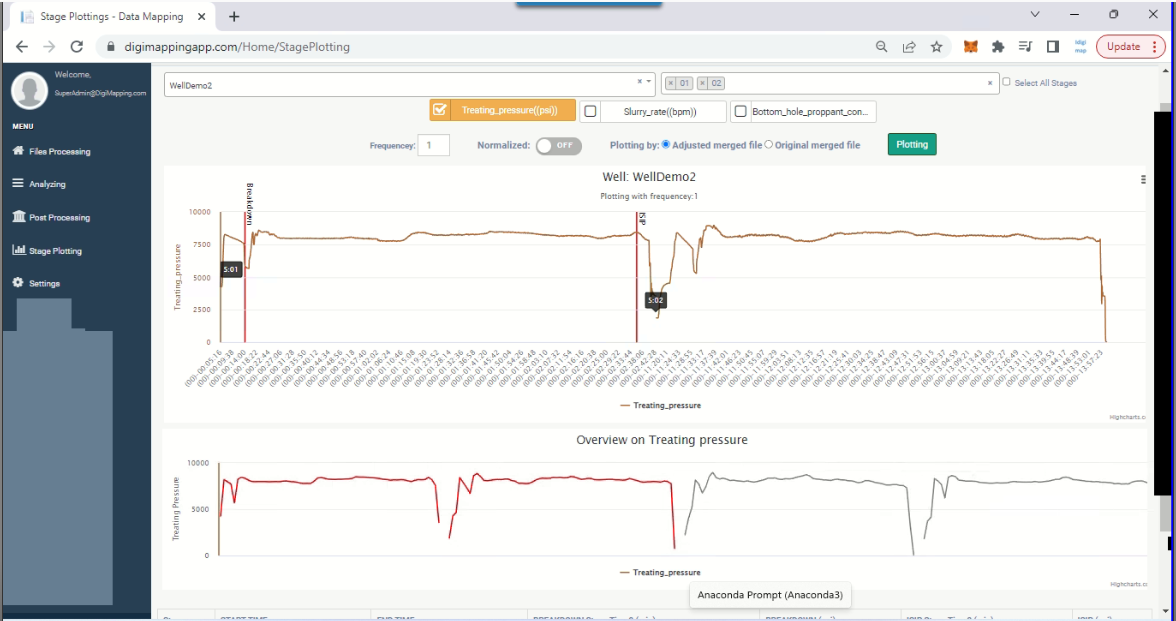Uncheck the Treating_pressure((psi)) checkbox
This screenshot has height=621, width=1176.
click(x=440, y=111)
